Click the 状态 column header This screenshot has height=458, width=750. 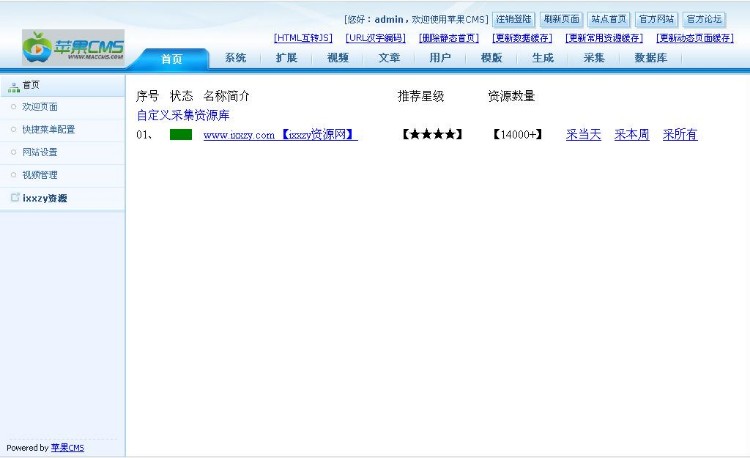point(181,96)
